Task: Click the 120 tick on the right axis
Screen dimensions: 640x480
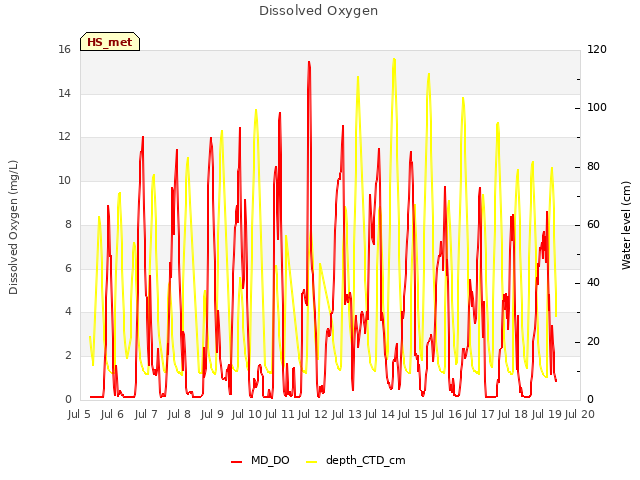Action: coord(597,50)
